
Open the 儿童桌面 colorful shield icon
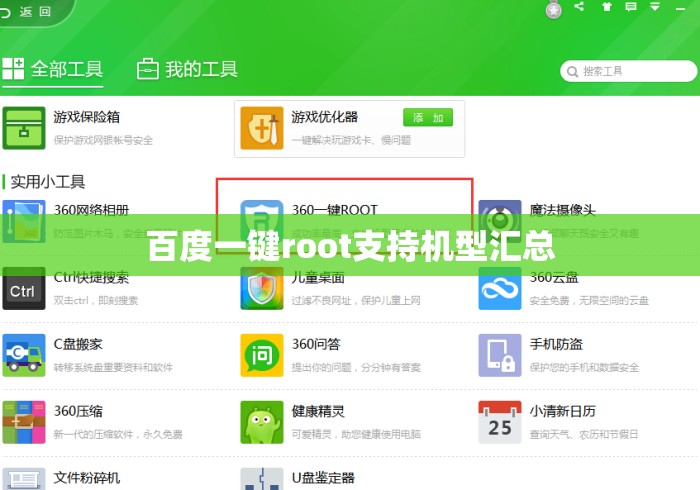[262, 288]
